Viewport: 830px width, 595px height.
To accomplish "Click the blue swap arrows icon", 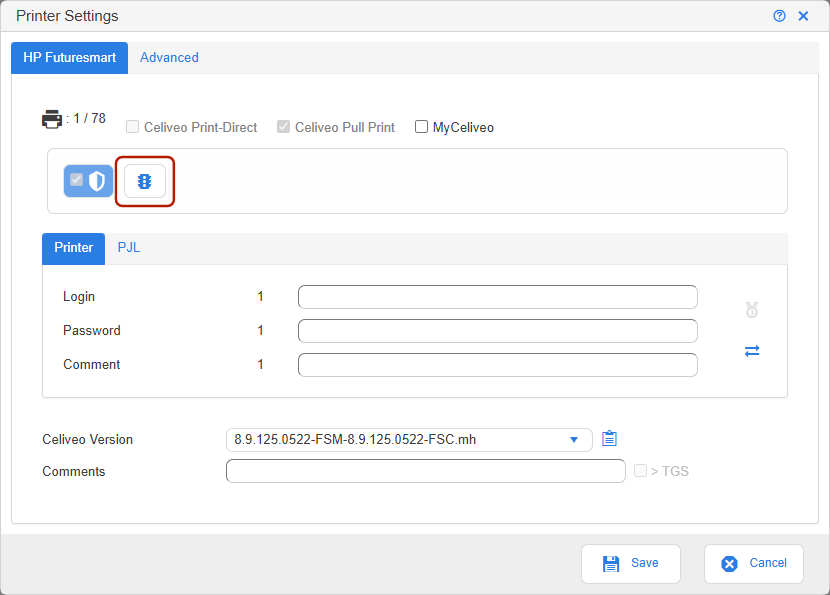I will tap(752, 351).
